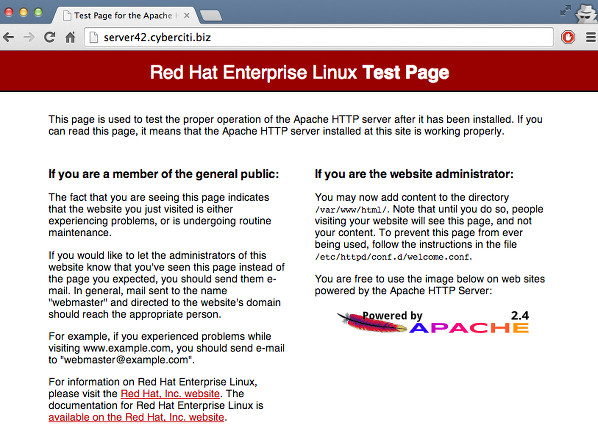Click the website administrator section heading
This screenshot has width=598, height=445.
click(414, 174)
